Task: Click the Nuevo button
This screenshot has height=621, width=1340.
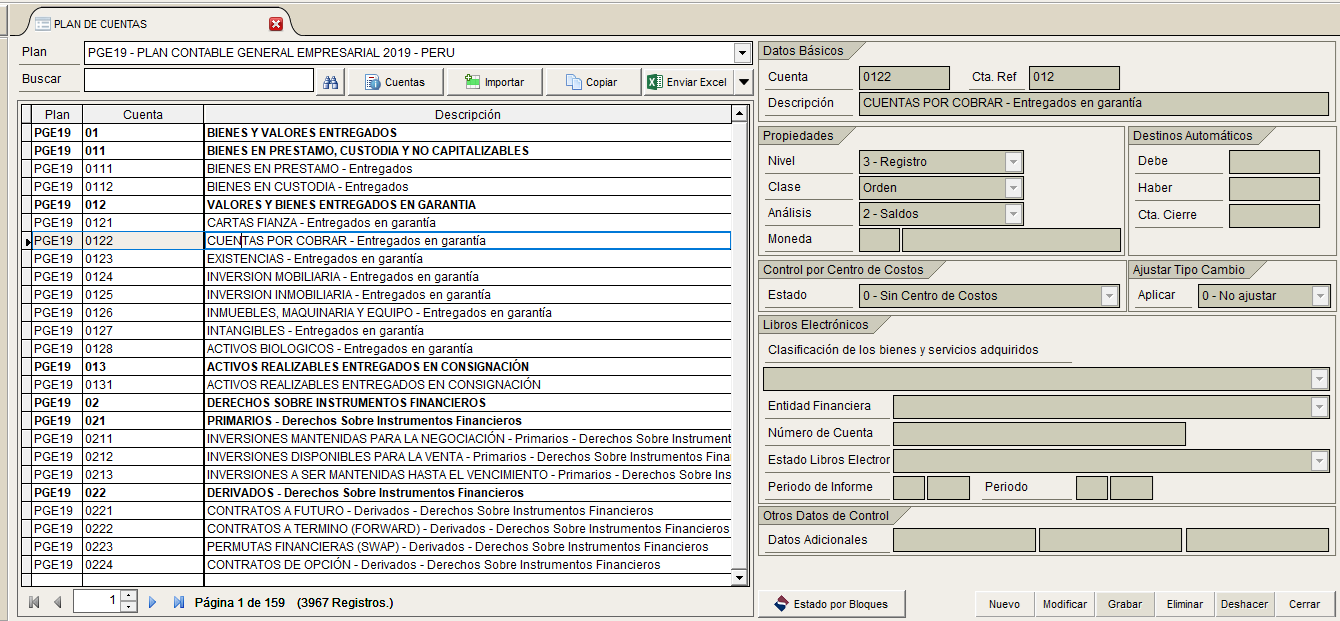Action: (x=1004, y=604)
